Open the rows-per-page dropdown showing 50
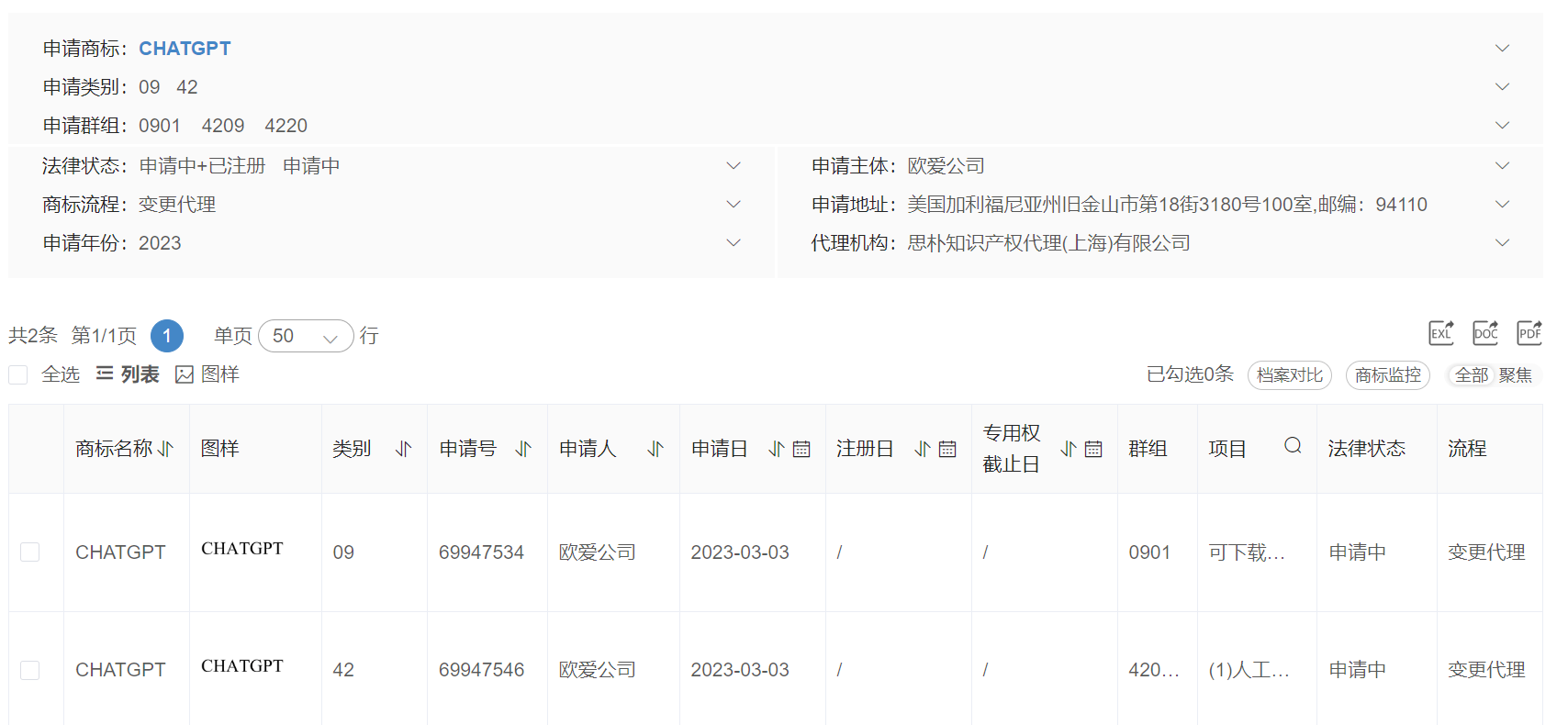 [306, 336]
